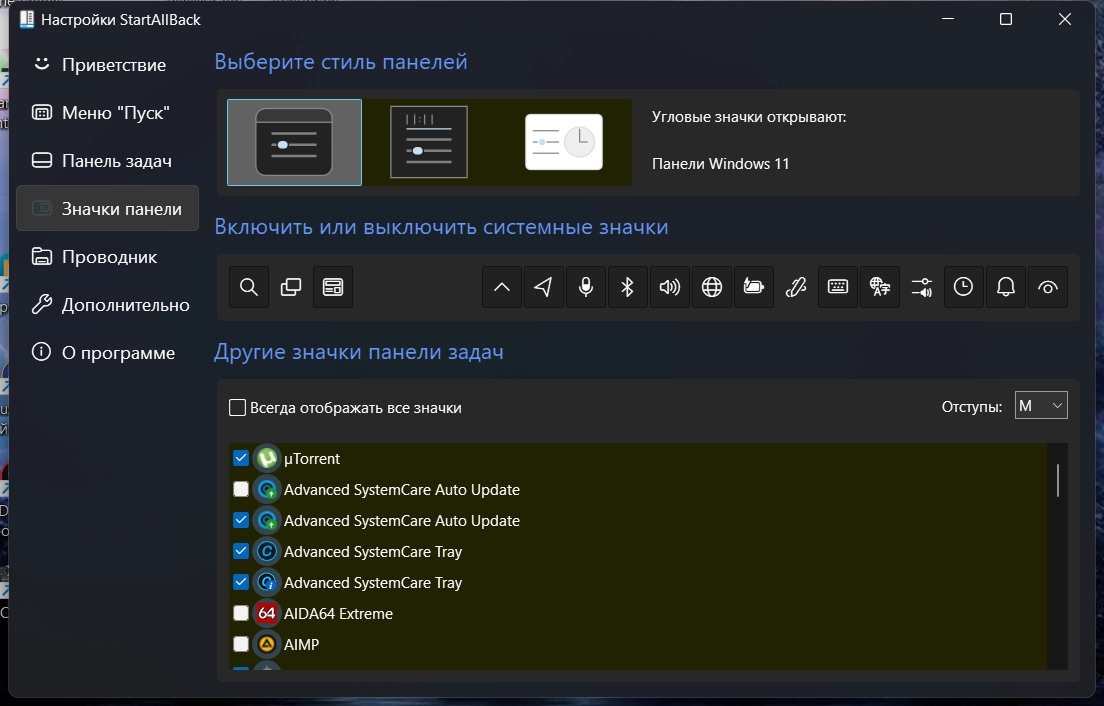1104x706 pixels.
Task: Switch to the 'Меню "Пуск"' section
Action: (x=115, y=113)
